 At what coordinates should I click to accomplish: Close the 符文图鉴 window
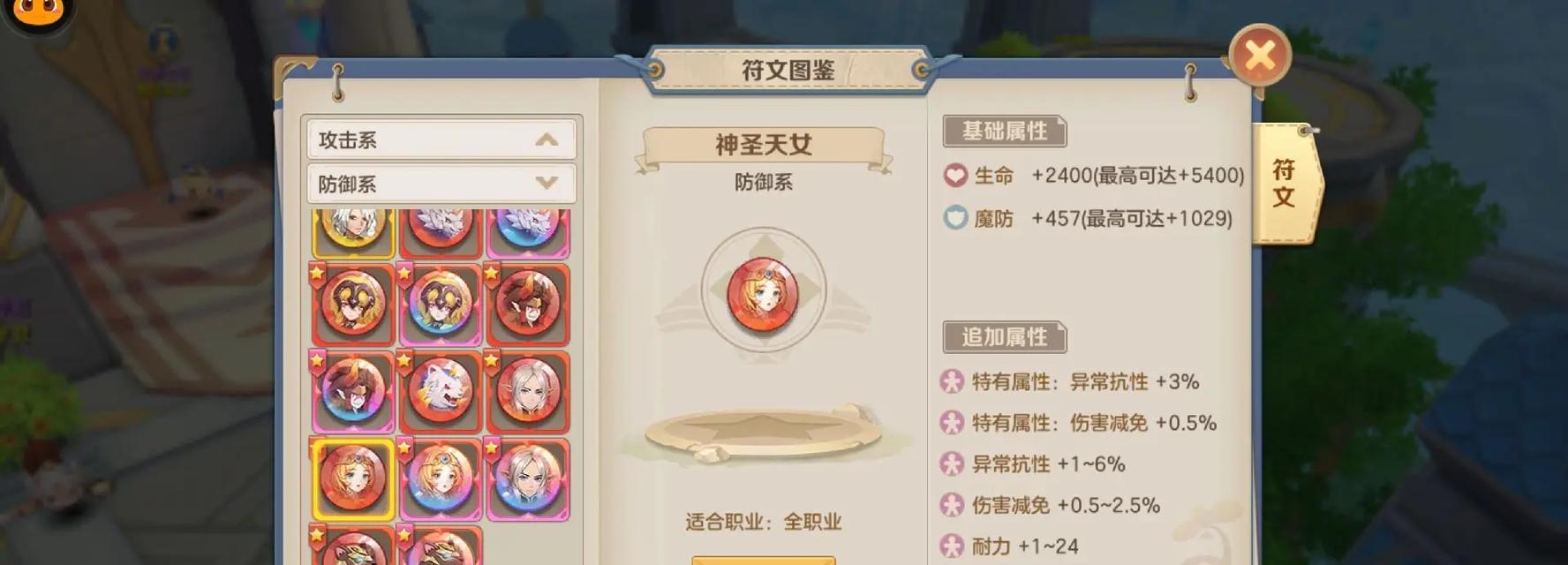click(1260, 56)
